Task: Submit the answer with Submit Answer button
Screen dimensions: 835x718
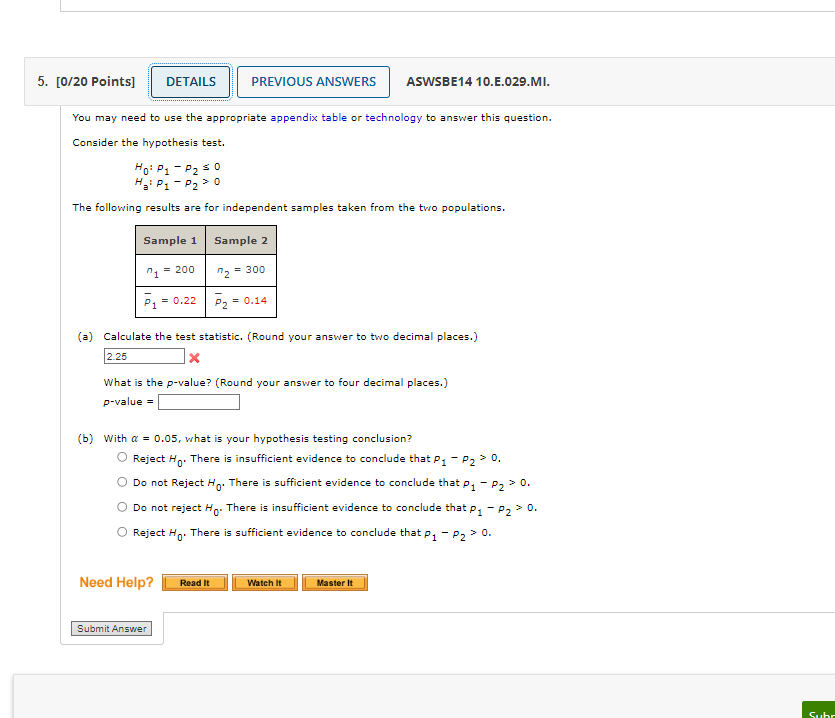Action: [x=112, y=629]
